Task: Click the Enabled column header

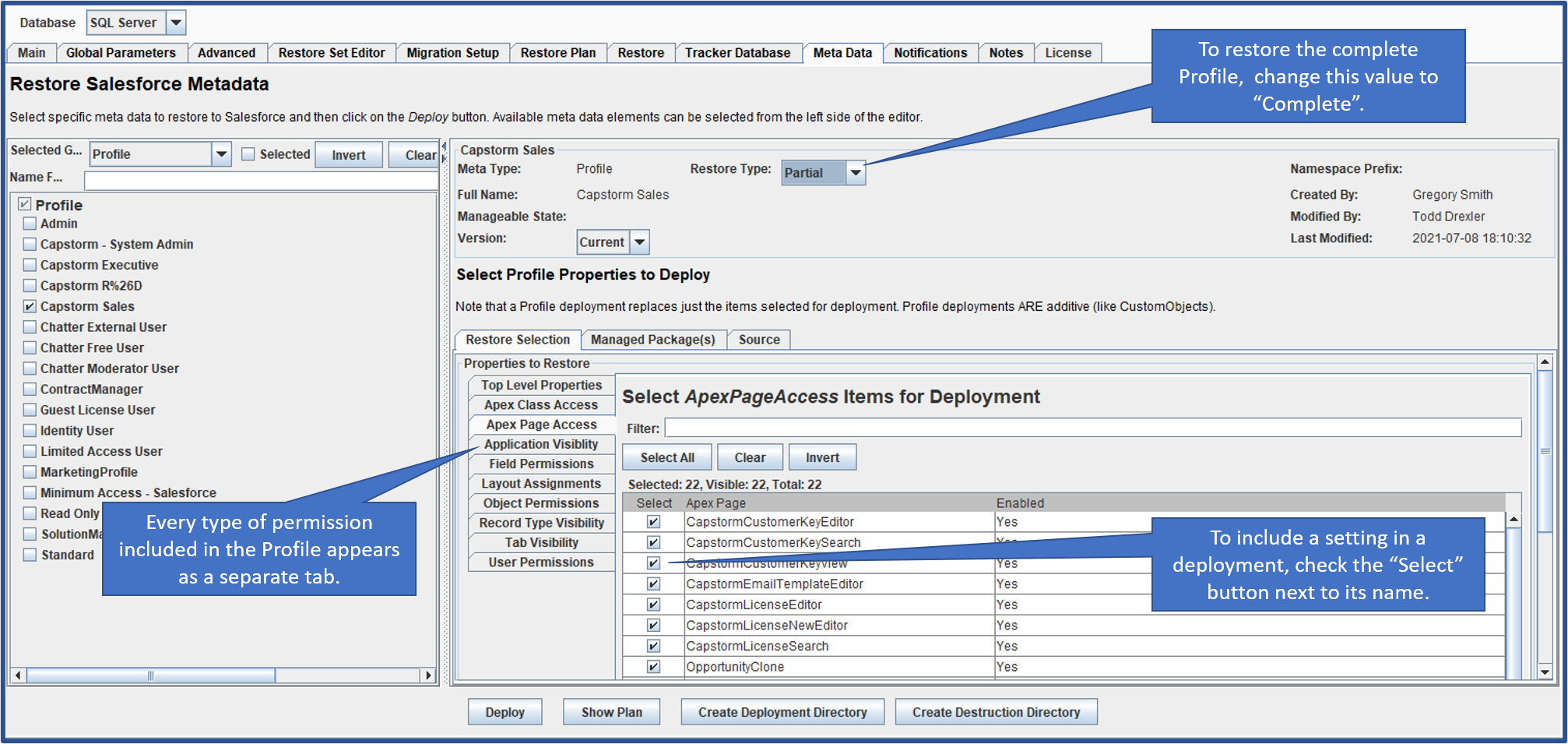Action: [1250, 503]
